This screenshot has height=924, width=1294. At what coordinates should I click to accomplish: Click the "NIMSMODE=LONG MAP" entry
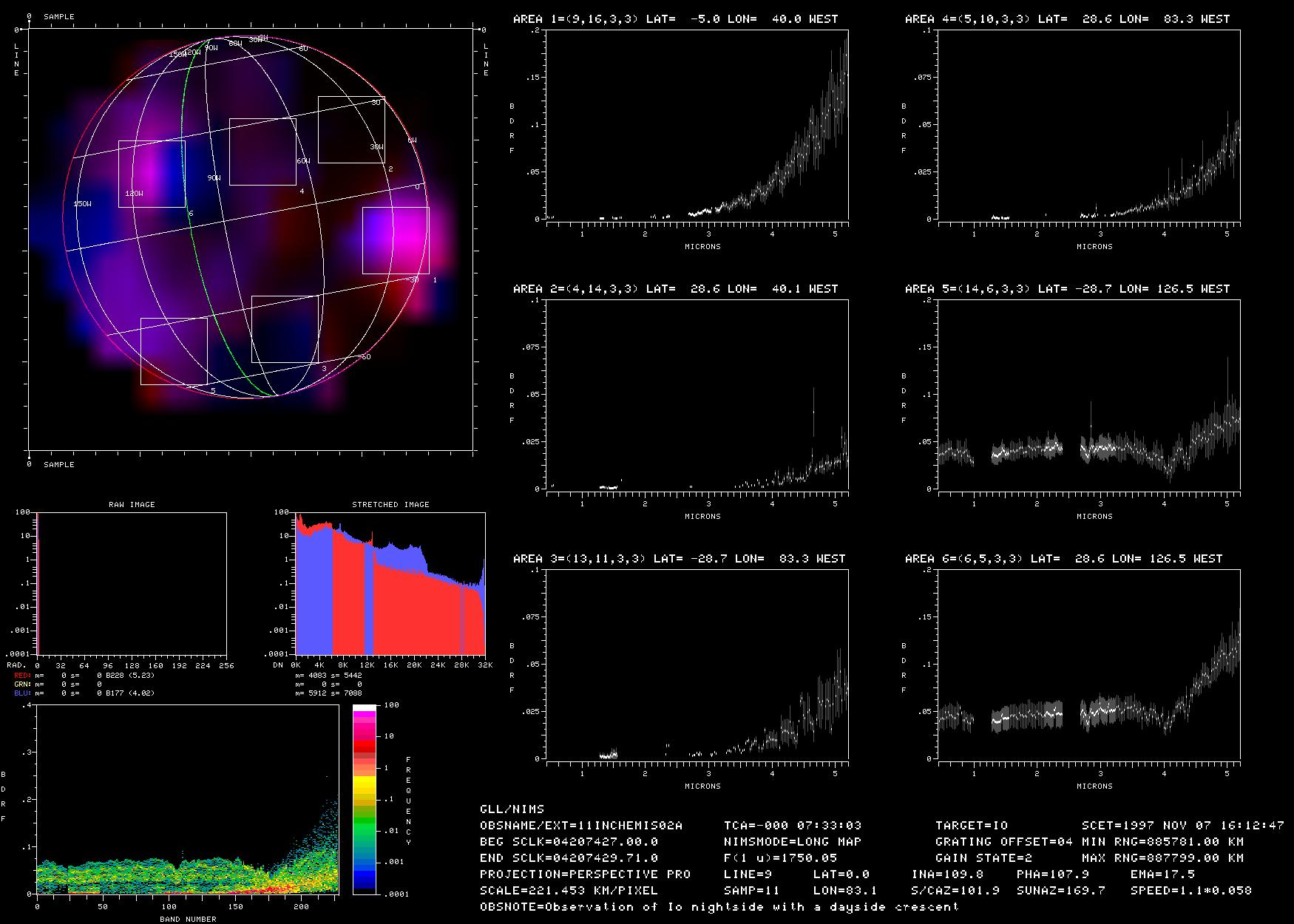tap(793, 842)
